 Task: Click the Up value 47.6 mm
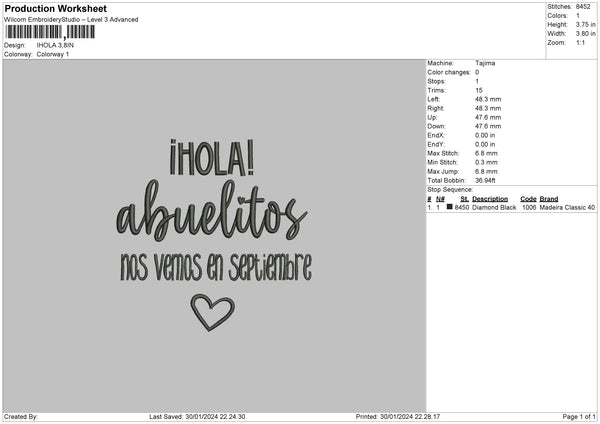[x=488, y=117]
